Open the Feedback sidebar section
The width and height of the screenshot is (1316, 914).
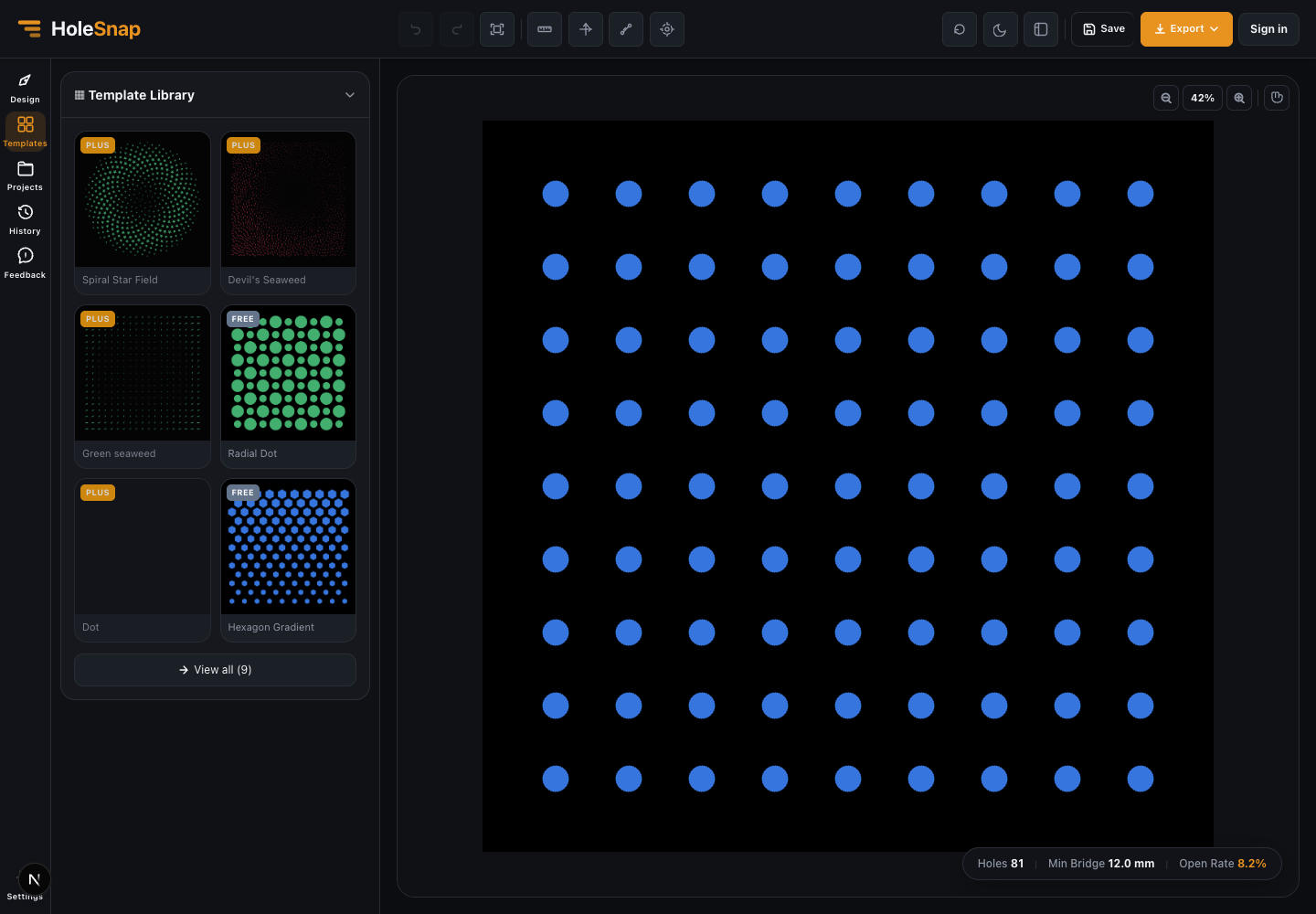26,263
